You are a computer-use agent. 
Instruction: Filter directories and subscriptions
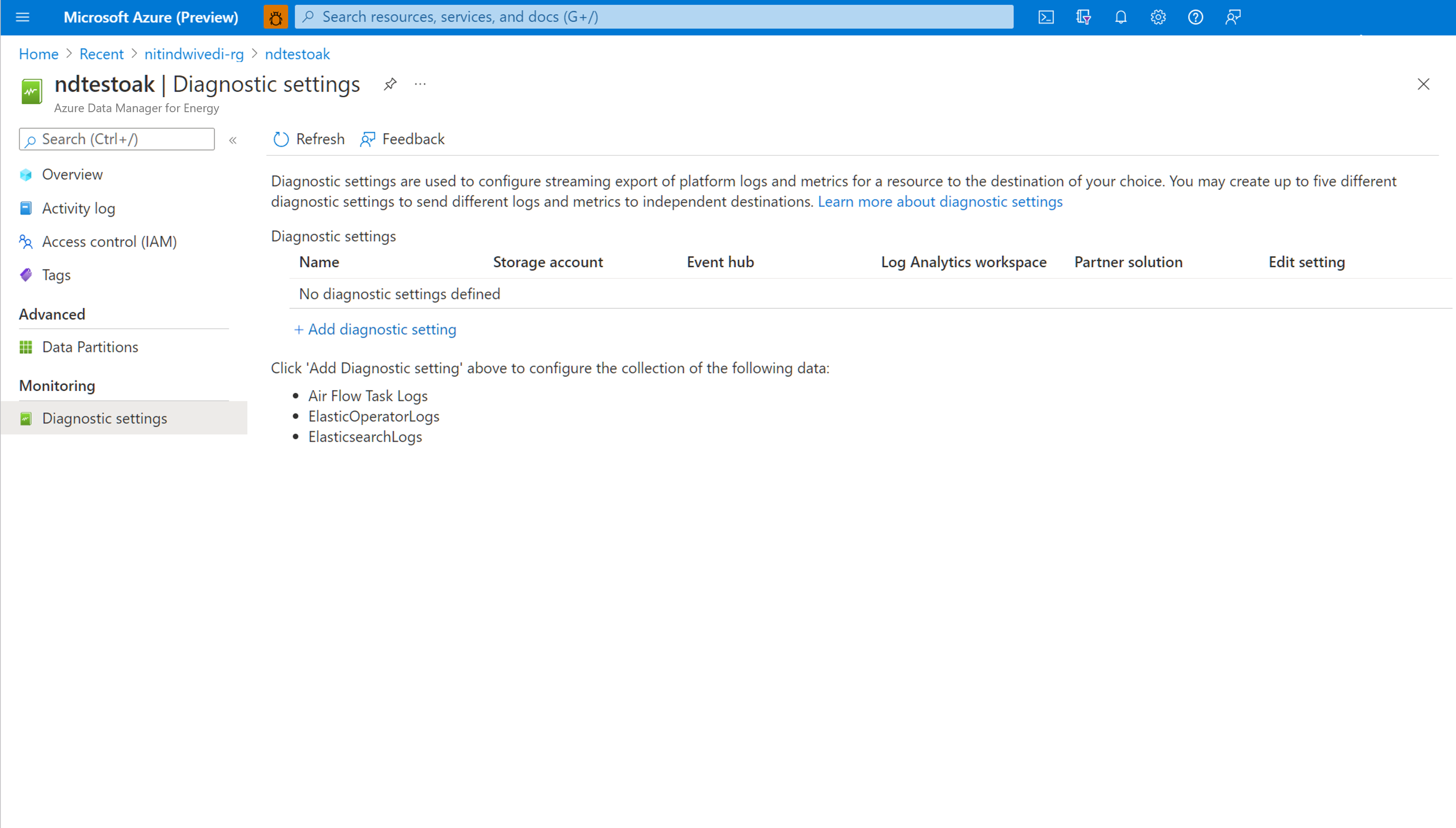(1083, 17)
